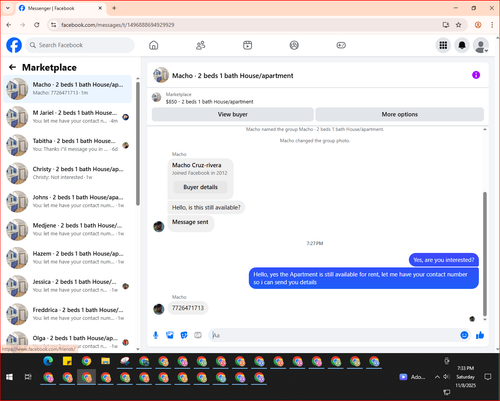Open the Macho conversation in list
This screenshot has width=500, height=401.
(x=68, y=89)
